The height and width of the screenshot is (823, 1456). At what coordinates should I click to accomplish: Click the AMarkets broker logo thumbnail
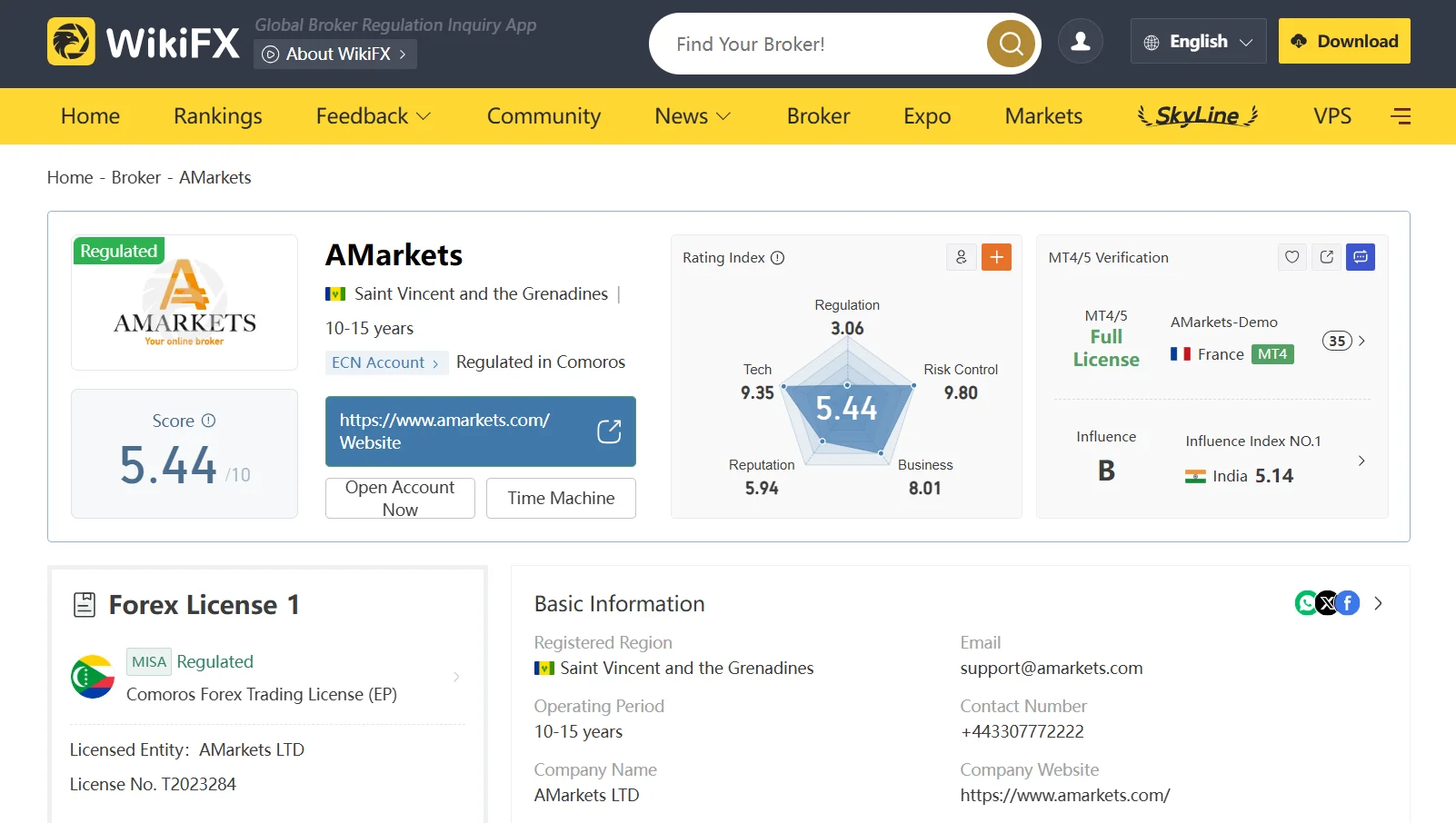coord(184,302)
